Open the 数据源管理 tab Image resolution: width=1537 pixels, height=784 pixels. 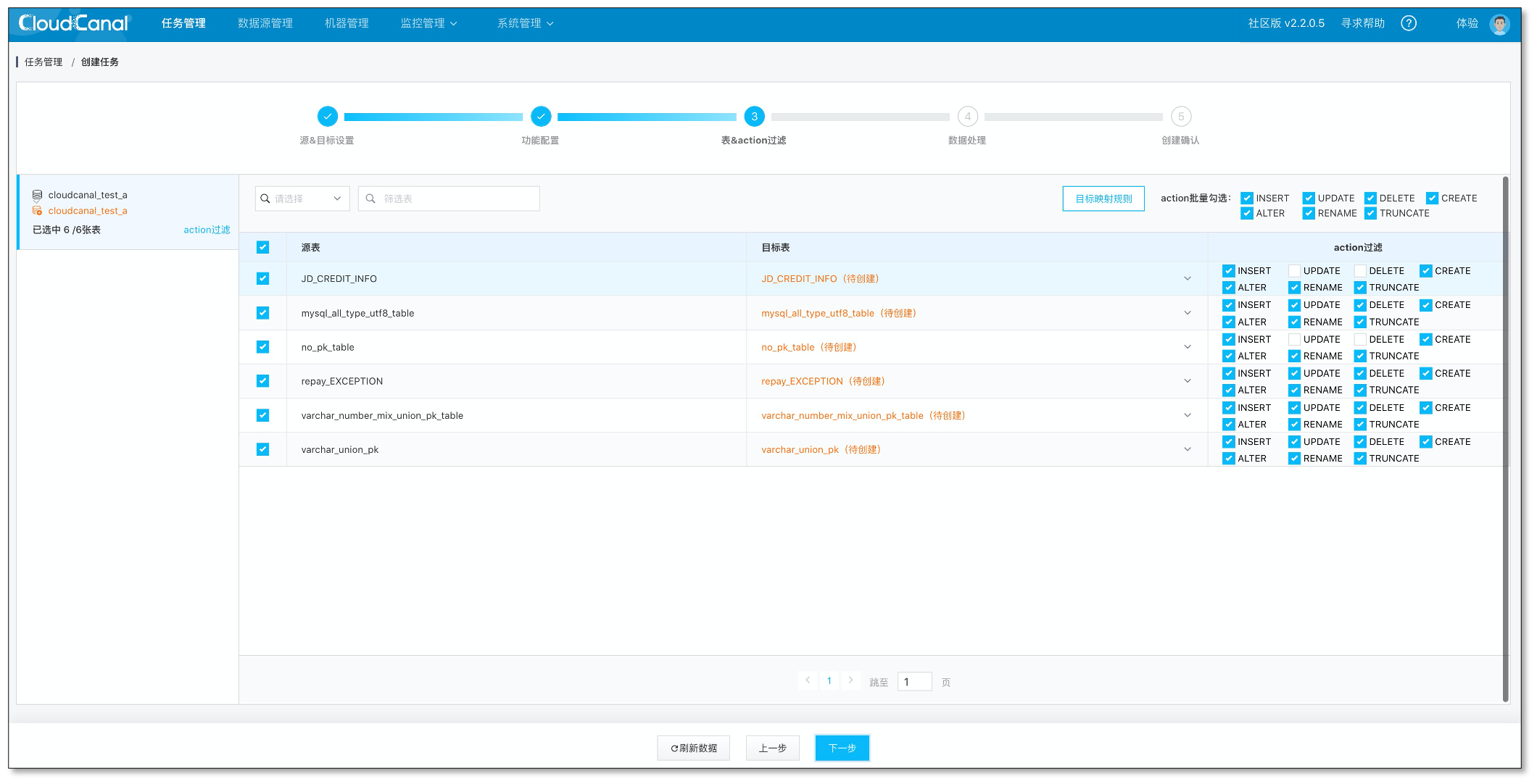coord(265,23)
